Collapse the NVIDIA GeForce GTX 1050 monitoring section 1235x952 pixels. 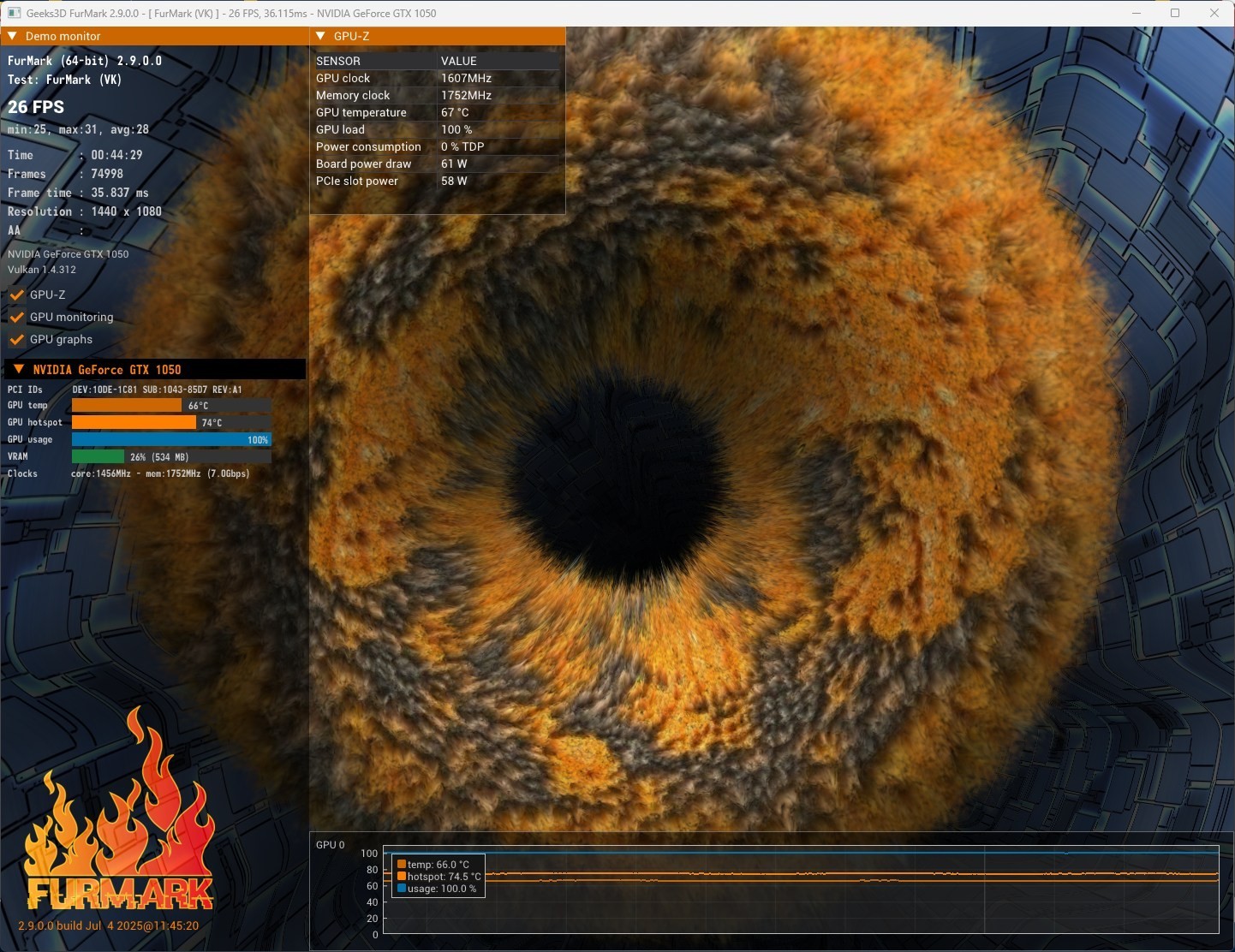point(18,370)
